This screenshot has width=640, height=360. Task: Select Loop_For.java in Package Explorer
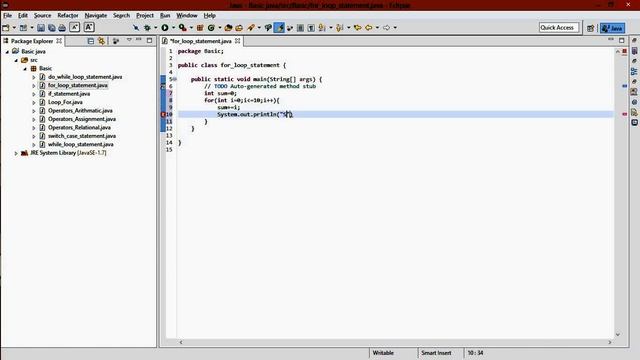click(65, 102)
